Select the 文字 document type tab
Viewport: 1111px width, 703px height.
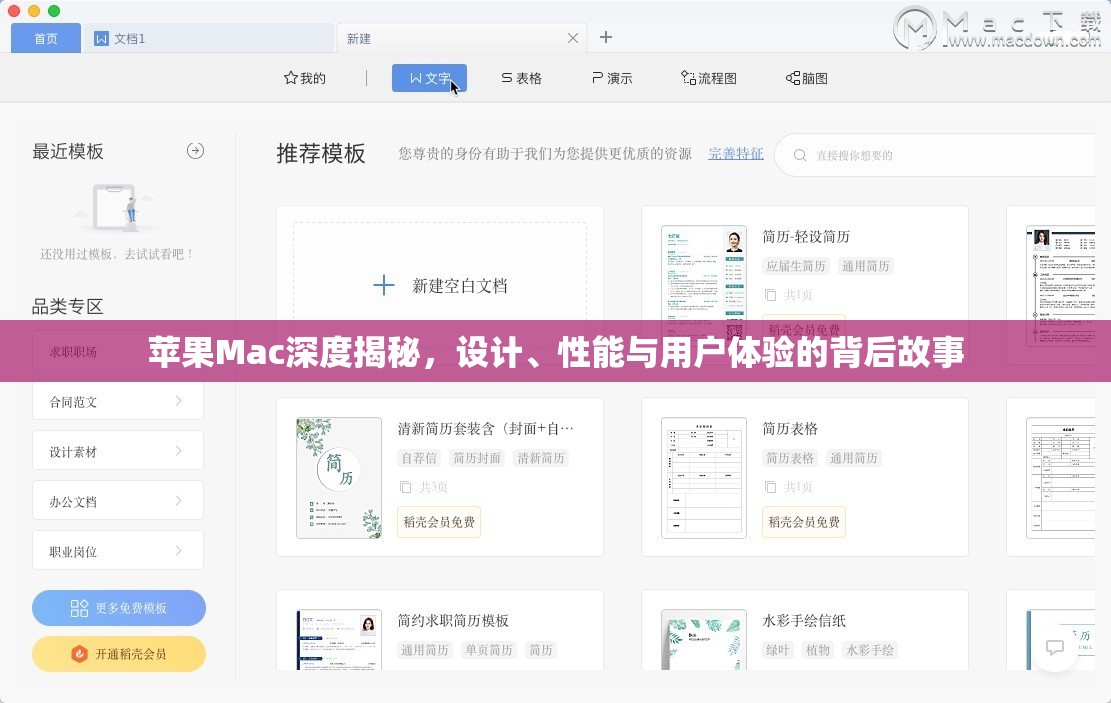(429, 78)
